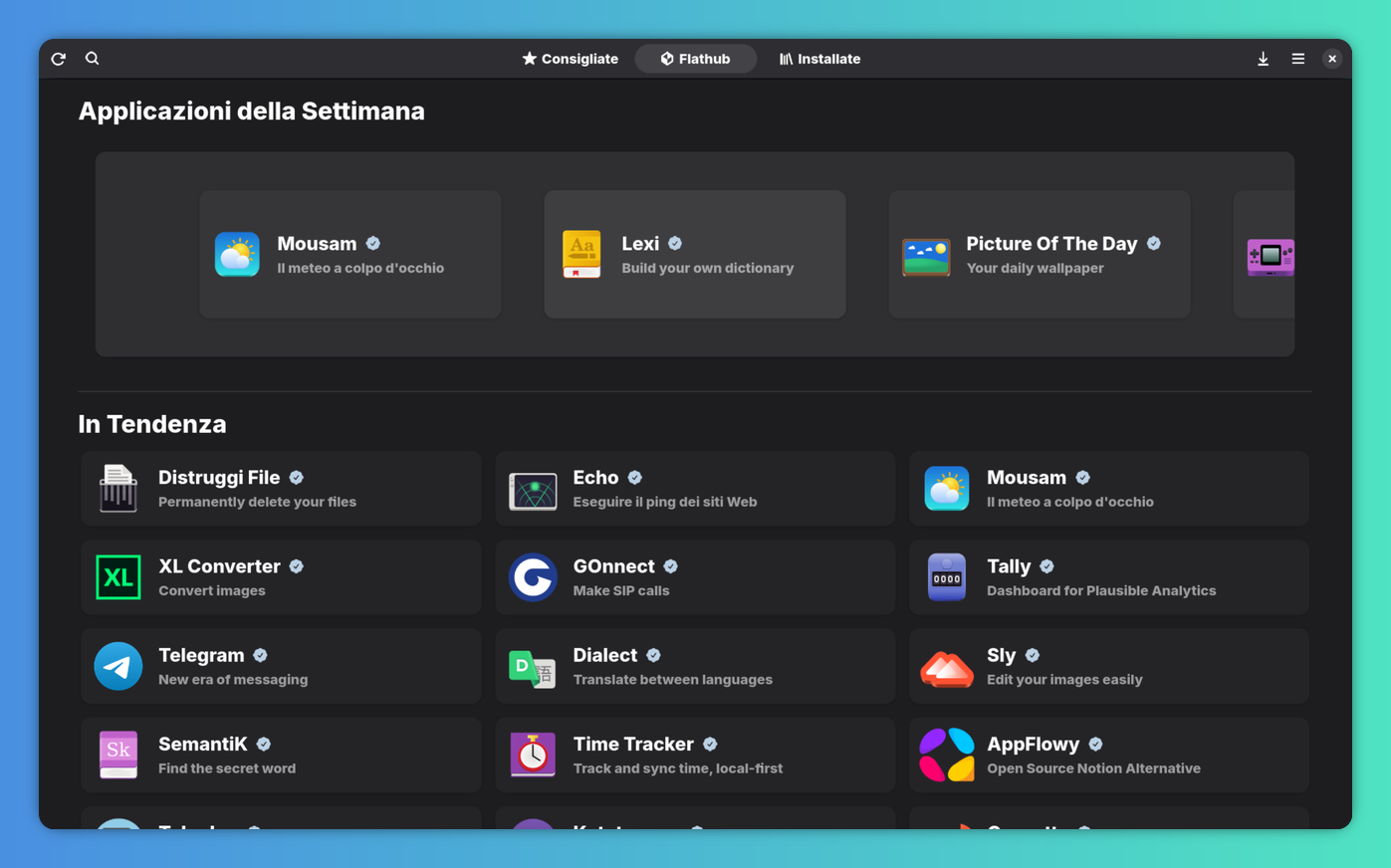Click the purple game console icon

[1271, 257]
